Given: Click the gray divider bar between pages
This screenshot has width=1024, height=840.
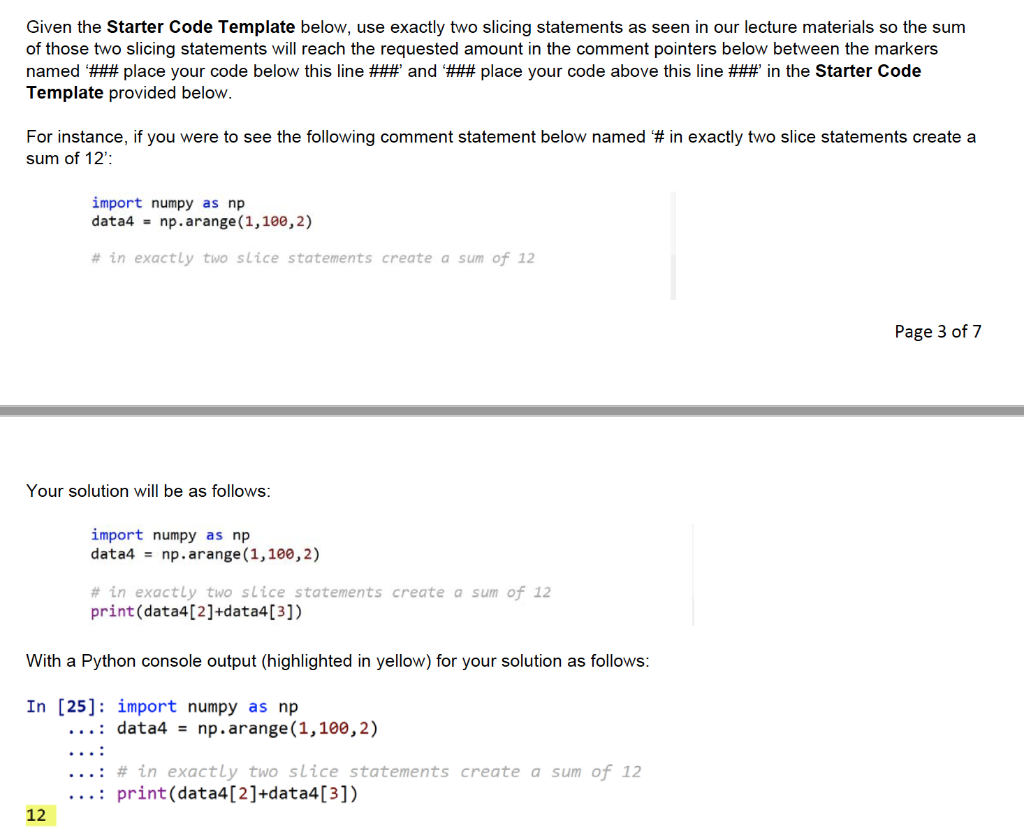Looking at the screenshot, I should click(x=512, y=408).
